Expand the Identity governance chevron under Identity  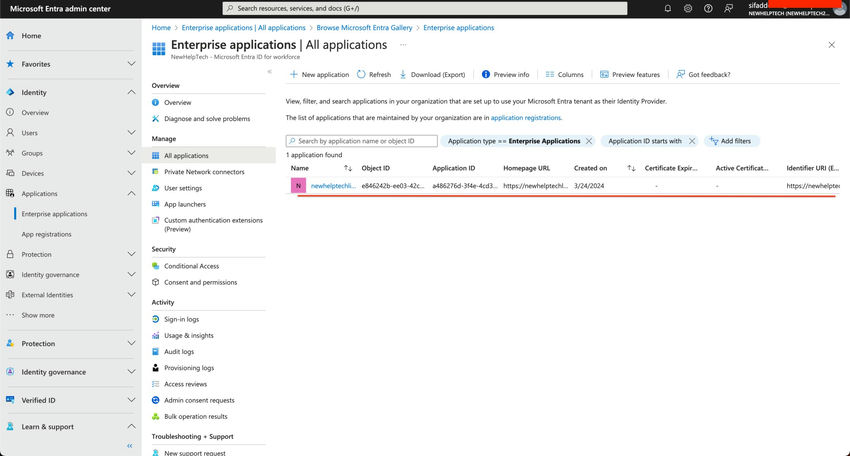131,274
